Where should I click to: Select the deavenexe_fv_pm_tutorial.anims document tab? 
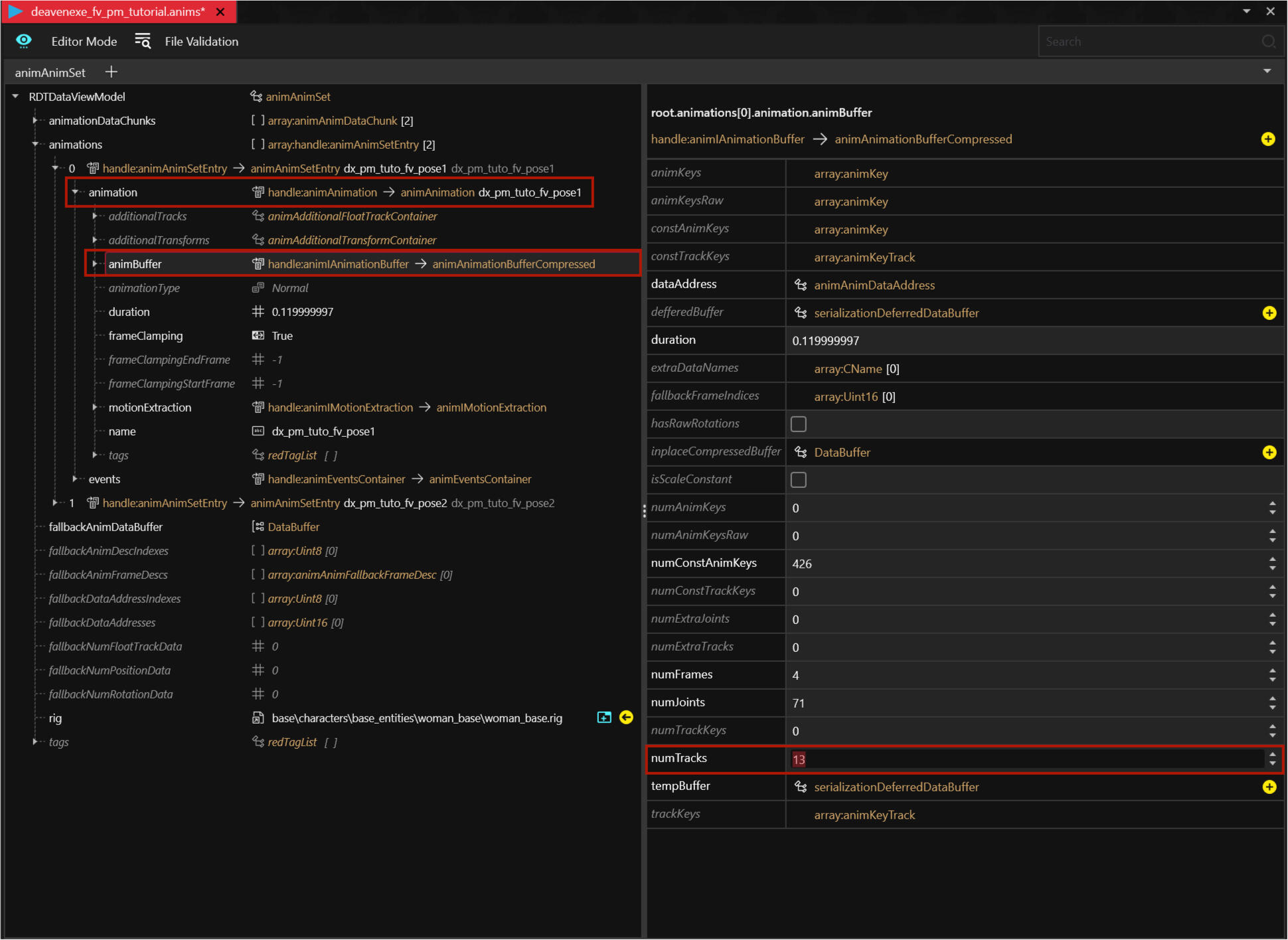[118, 12]
